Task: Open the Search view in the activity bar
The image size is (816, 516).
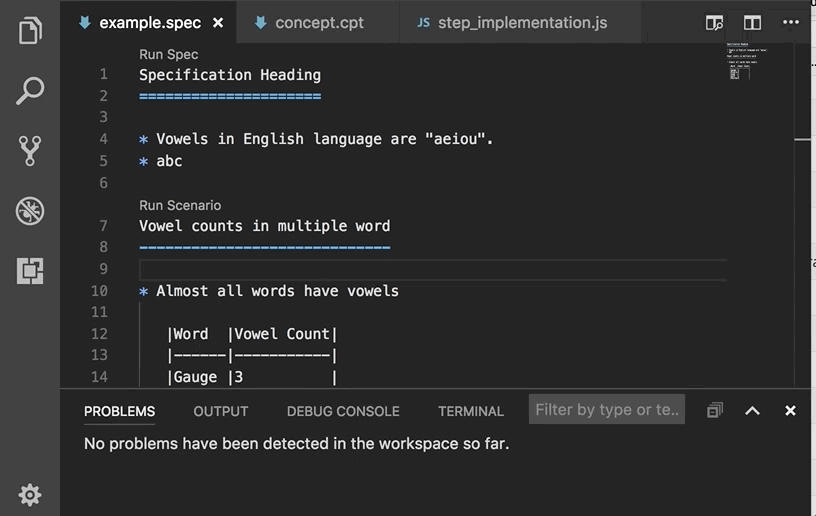Action: (30, 91)
